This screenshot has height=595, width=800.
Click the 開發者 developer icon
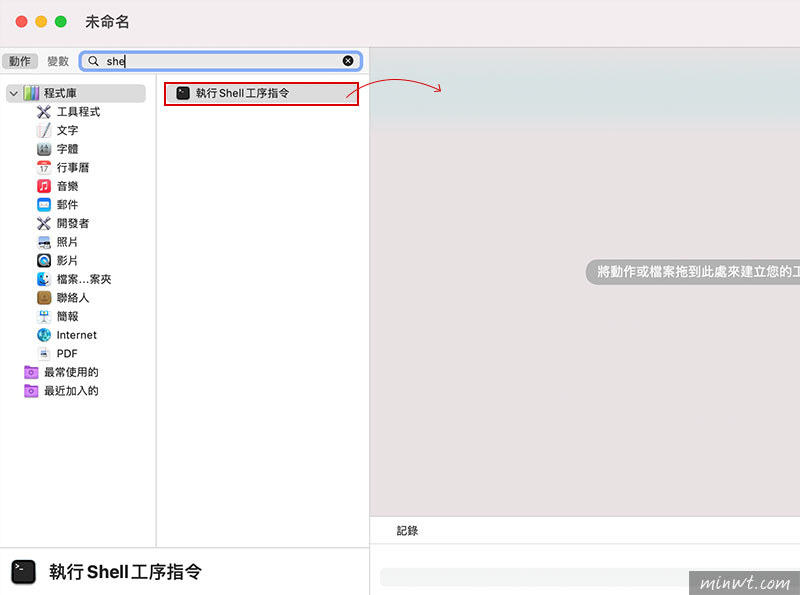pyautogui.click(x=44, y=223)
